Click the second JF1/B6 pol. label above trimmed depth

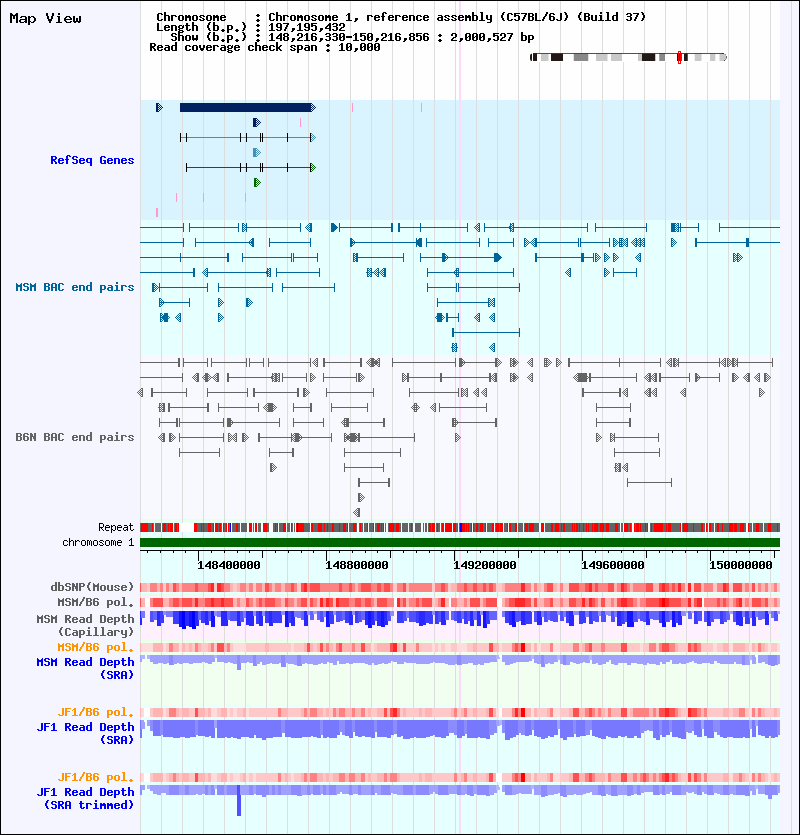pyautogui.click(x=96, y=777)
